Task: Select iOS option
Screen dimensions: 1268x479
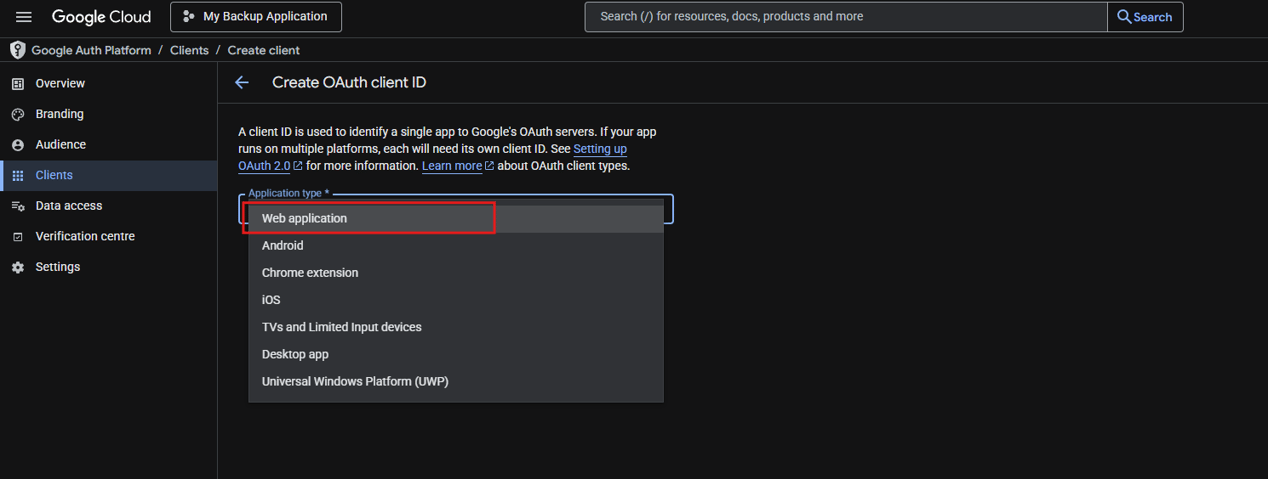Action: (x=456, y=300)
